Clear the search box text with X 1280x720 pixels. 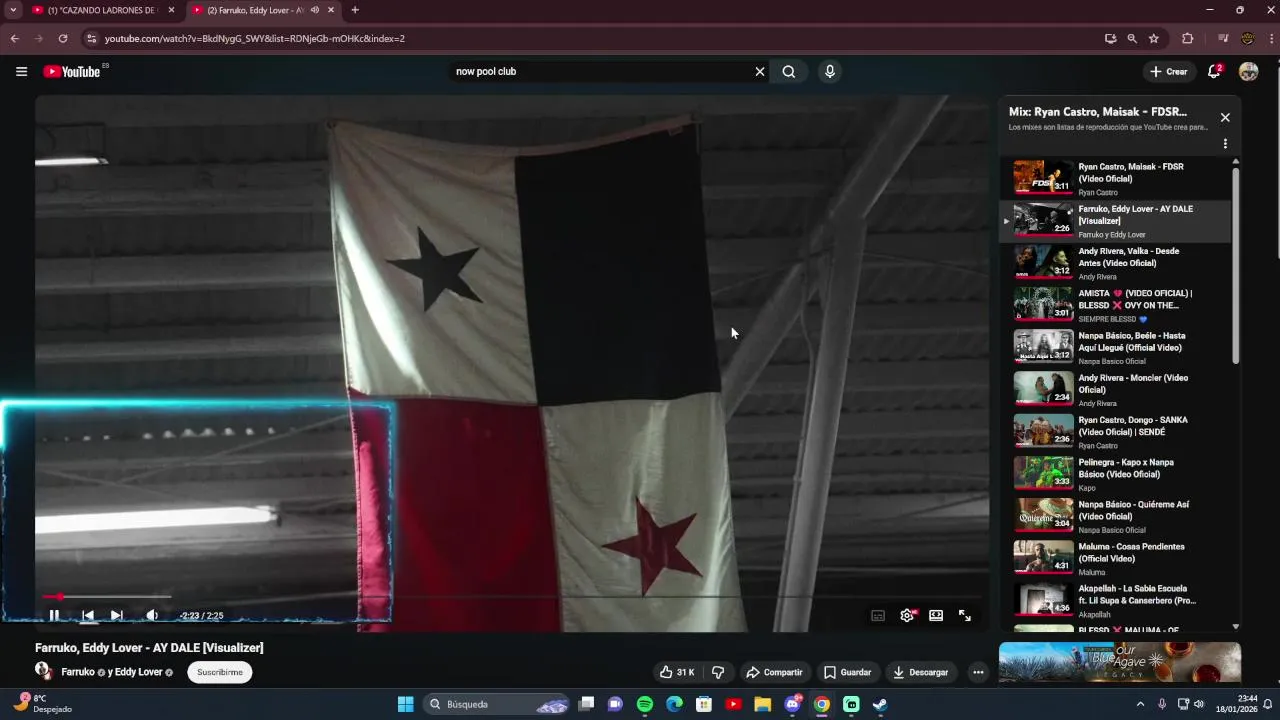759,71
